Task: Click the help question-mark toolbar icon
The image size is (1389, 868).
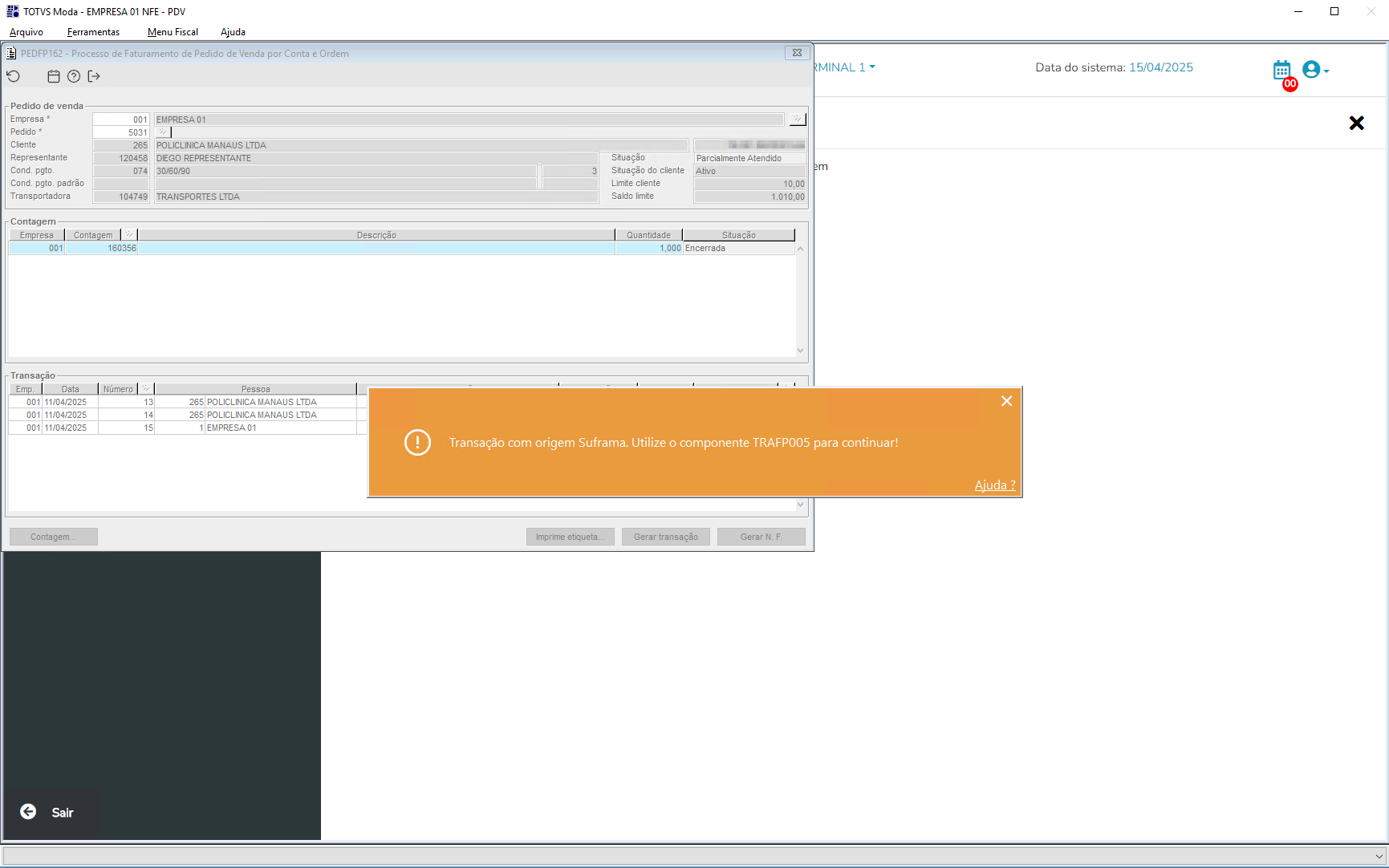Action: (x=74, y=76)
